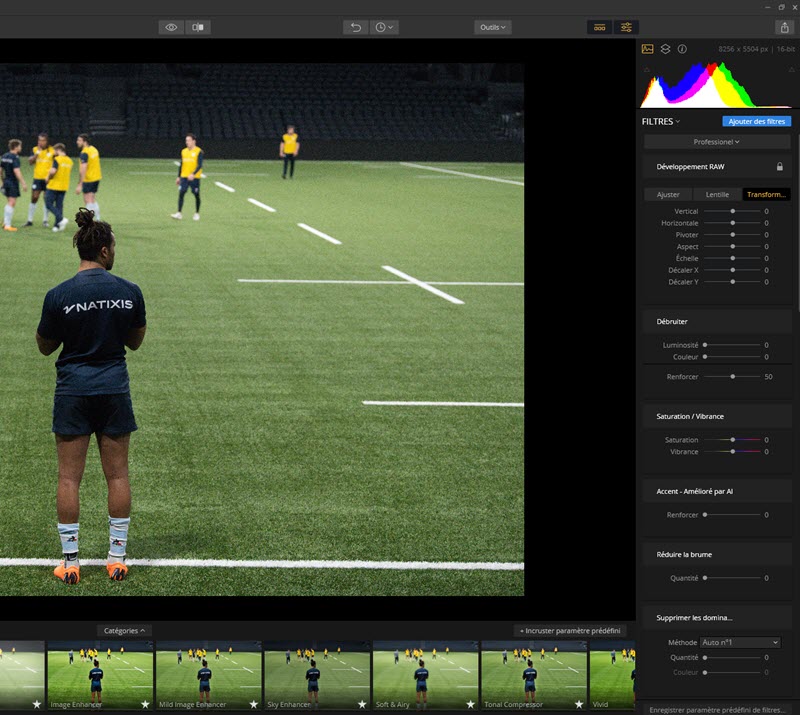Select the Transform tab
Viewport: 800px width, 715px height.
(766, 194)
